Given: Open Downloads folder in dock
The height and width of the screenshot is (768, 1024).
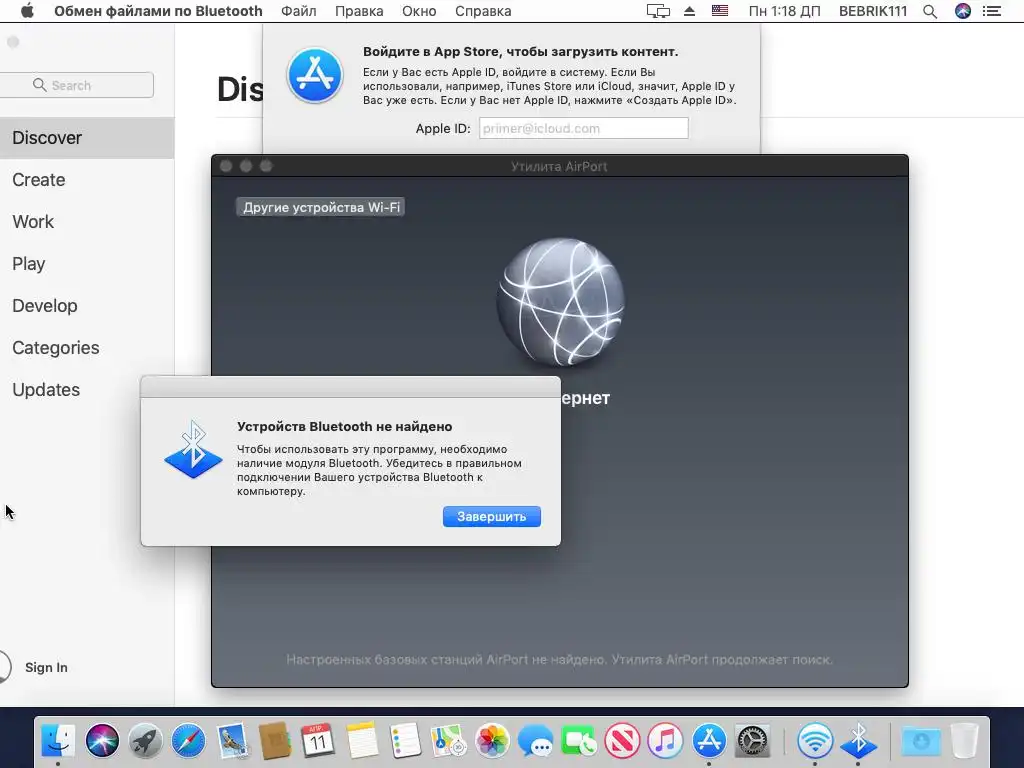Looking at the screenshot, I should [x=921, y=741].
